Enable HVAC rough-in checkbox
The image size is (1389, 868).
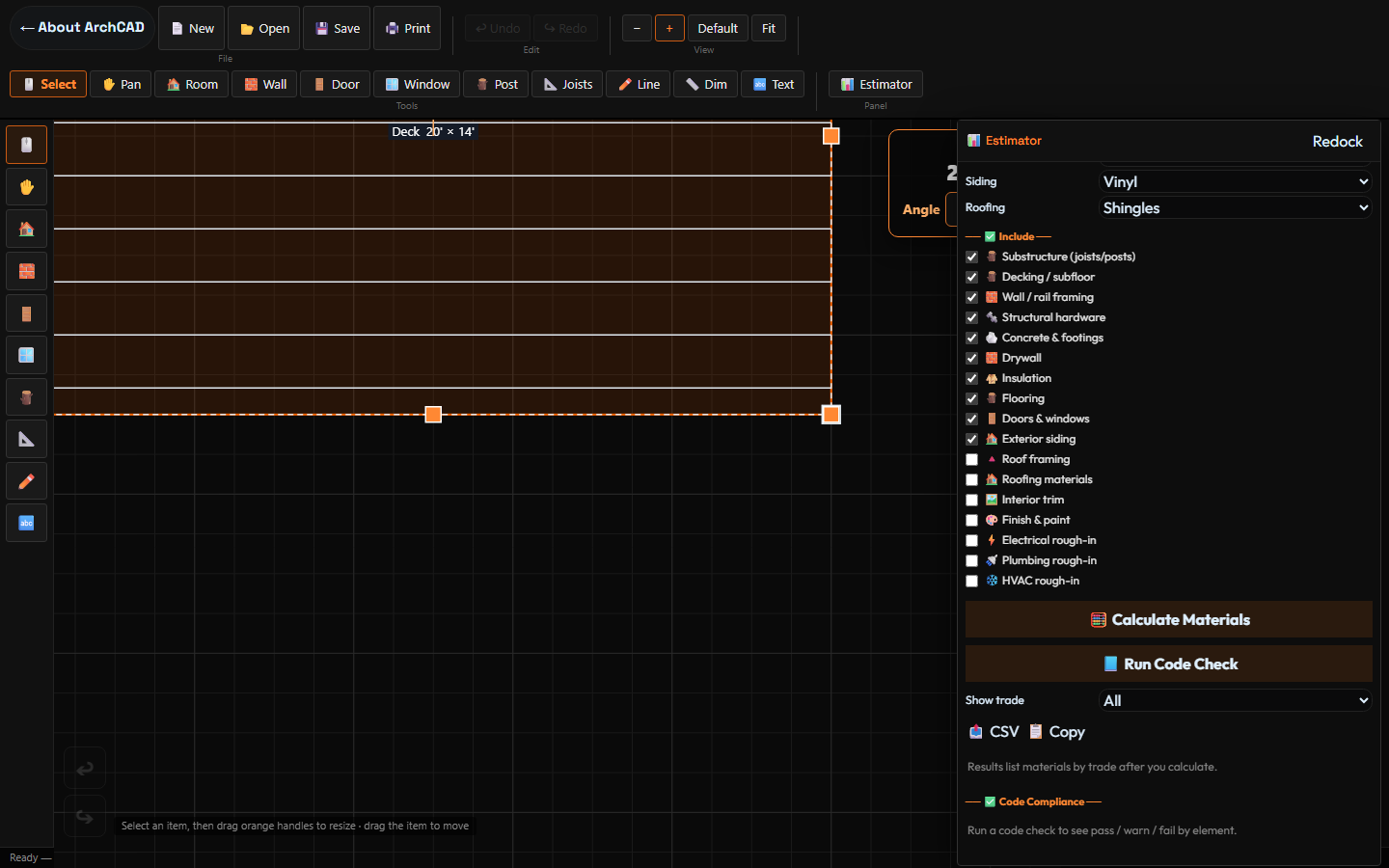[x=971, y=581]
